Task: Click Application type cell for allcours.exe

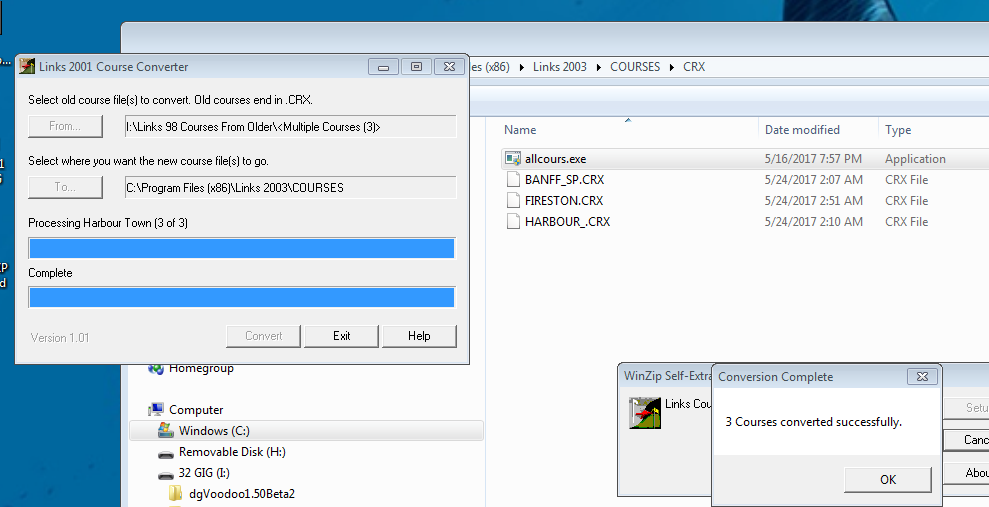Action: [x=915, y=159]
